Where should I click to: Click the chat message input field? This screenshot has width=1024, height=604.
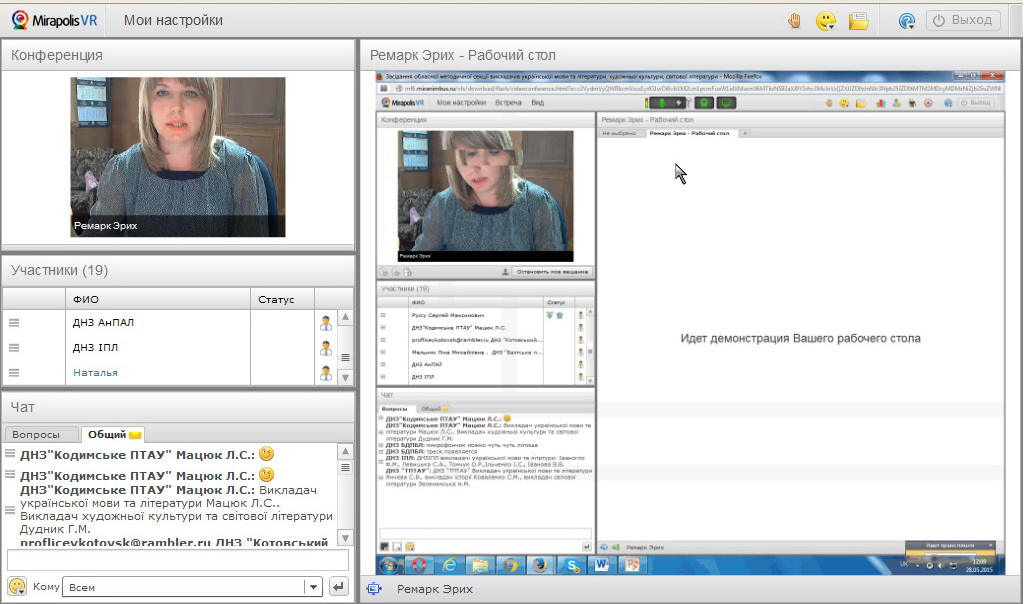coord(178,560)
